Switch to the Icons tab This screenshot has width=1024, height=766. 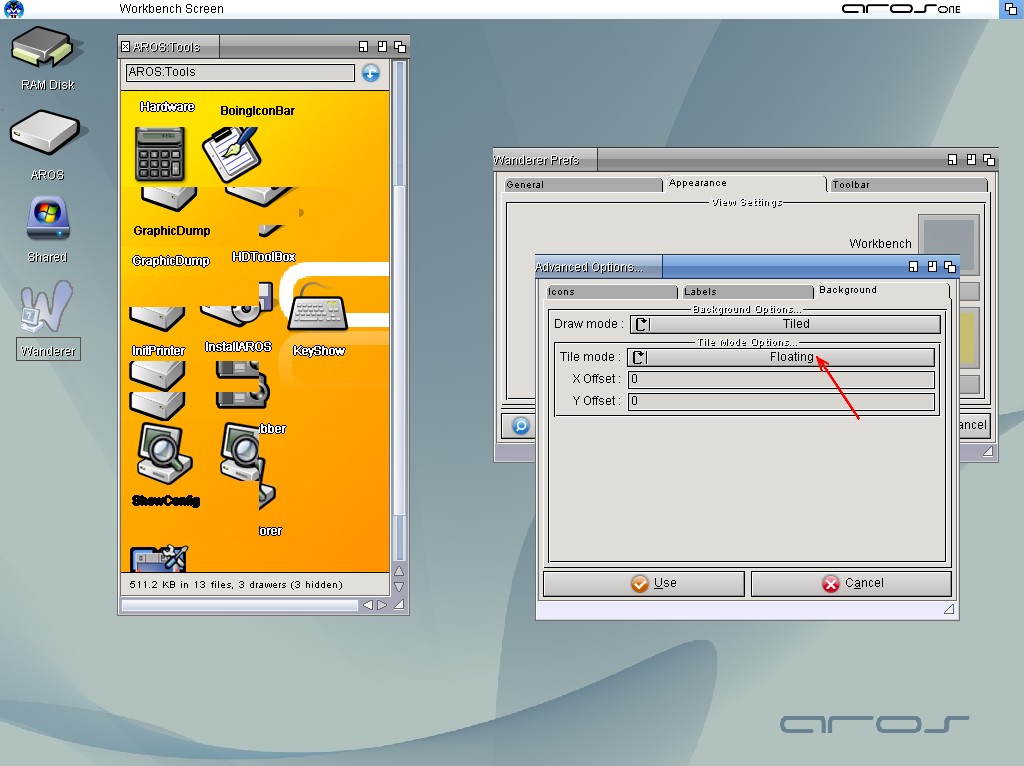coord(610,292)
